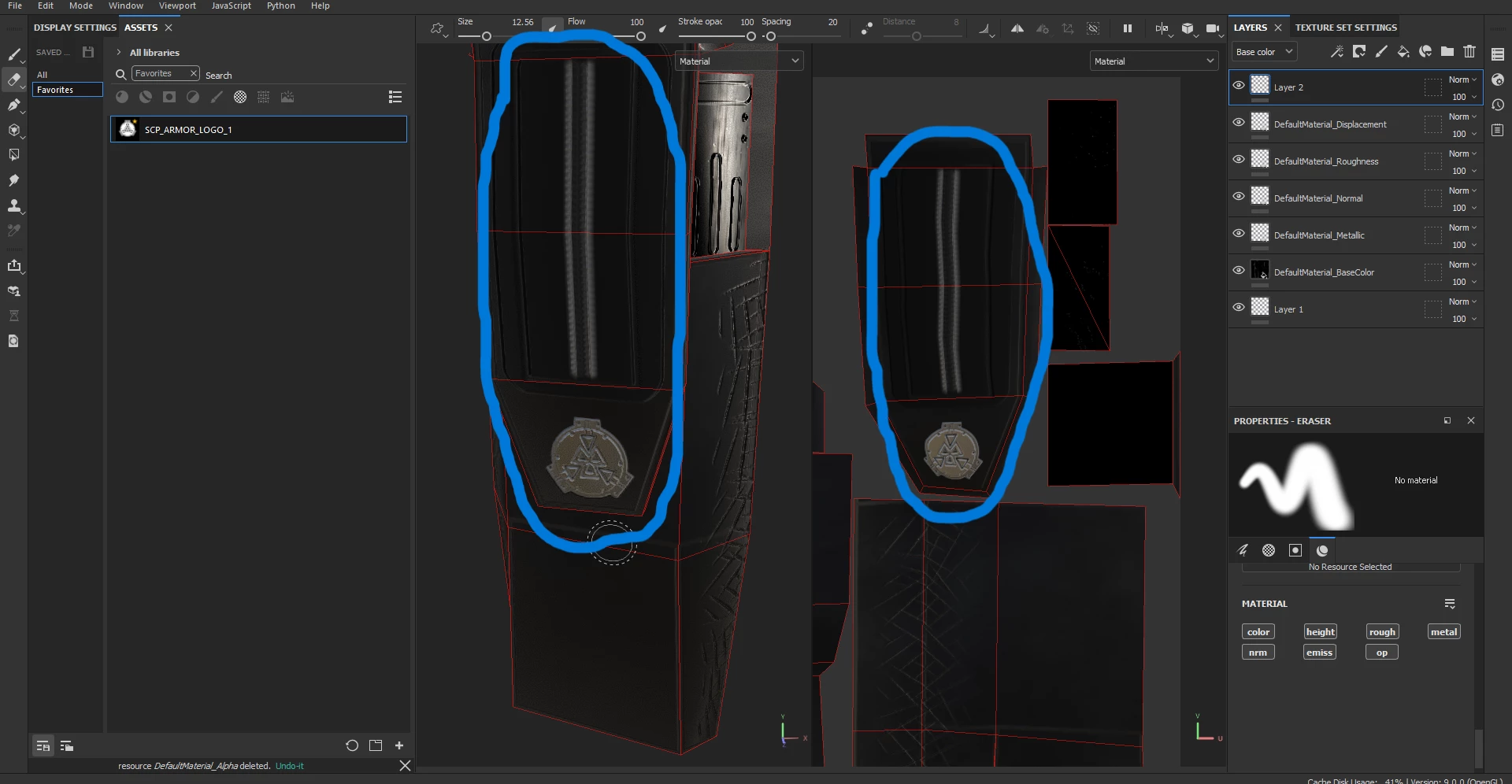Hide DefaultMaterial_Roughness layer
Image resolution: width=1512 pixels, height=784 pixels.
(x=1239, y=160)
